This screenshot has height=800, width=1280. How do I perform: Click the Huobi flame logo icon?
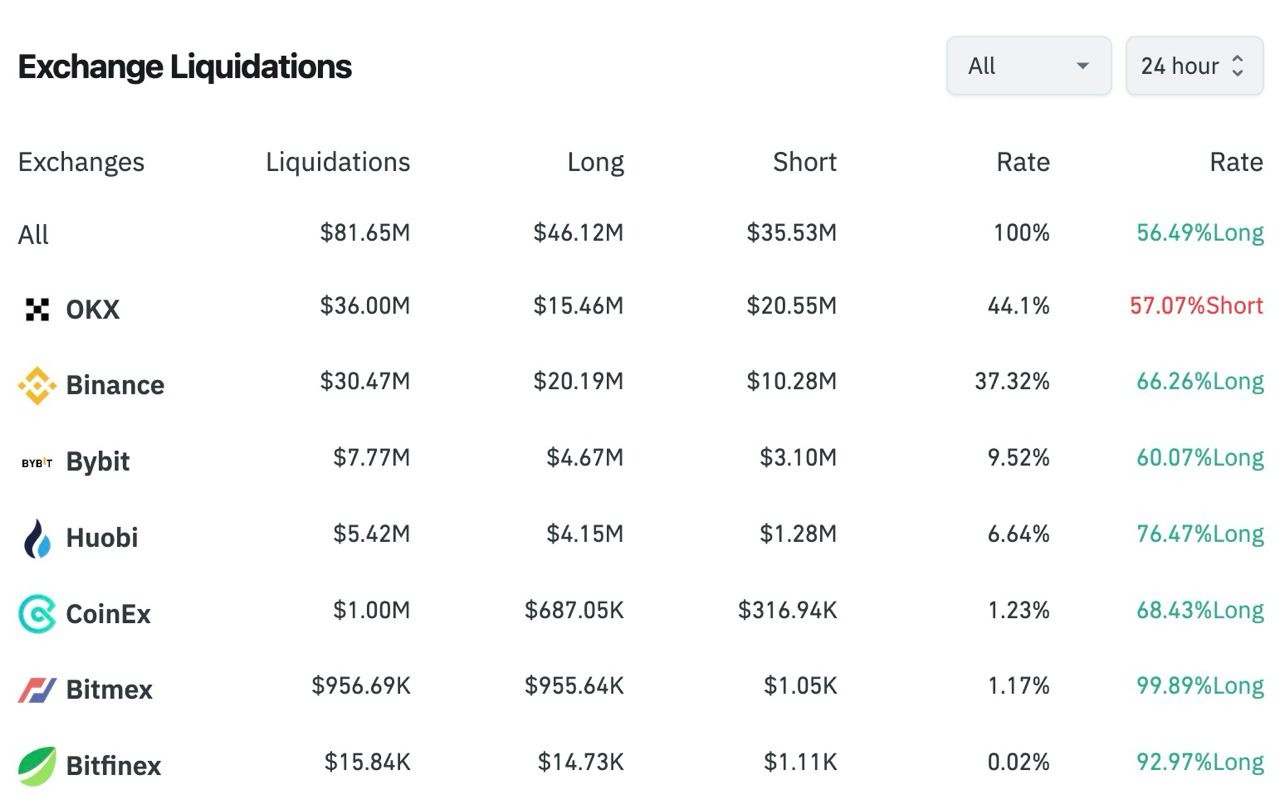coord(37,538)
